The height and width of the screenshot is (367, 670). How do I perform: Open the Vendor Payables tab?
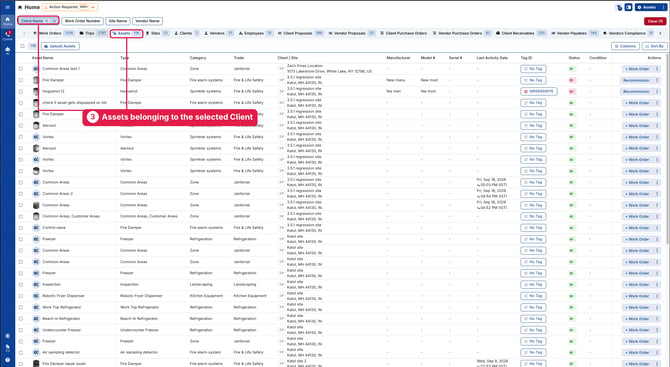click(575, 33)
